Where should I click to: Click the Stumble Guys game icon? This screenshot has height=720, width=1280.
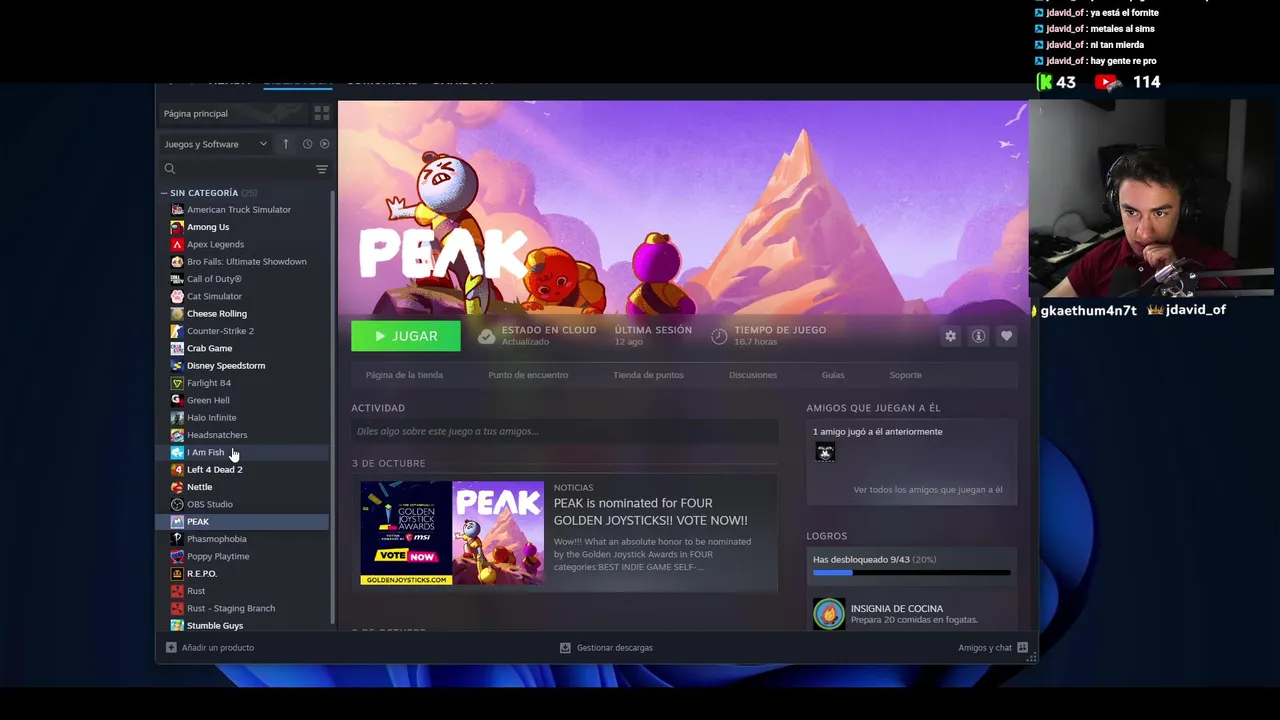point(177,625)
